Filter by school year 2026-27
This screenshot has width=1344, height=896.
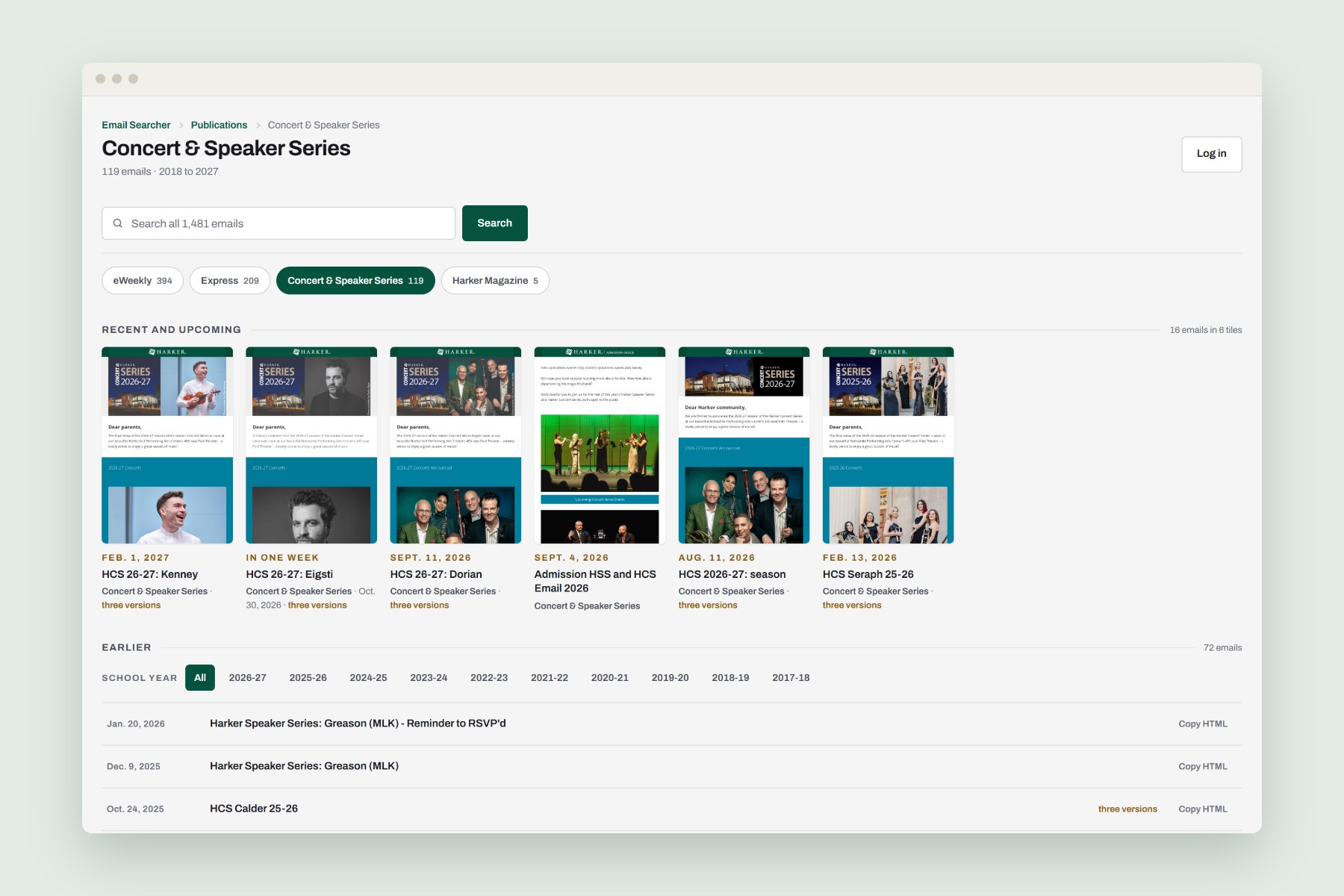tap(247, 678)
